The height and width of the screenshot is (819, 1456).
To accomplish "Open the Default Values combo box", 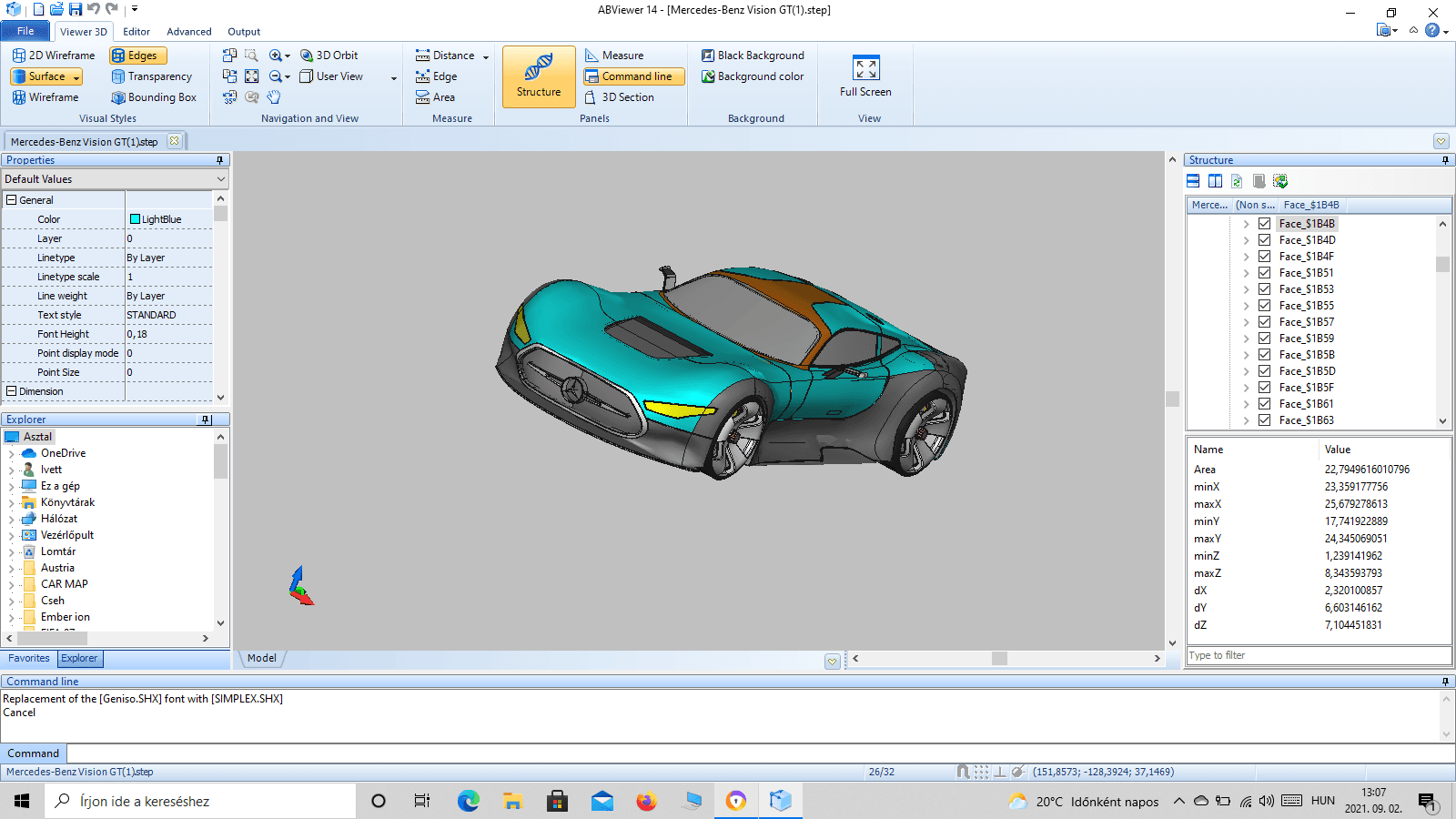I will (115, 179).
